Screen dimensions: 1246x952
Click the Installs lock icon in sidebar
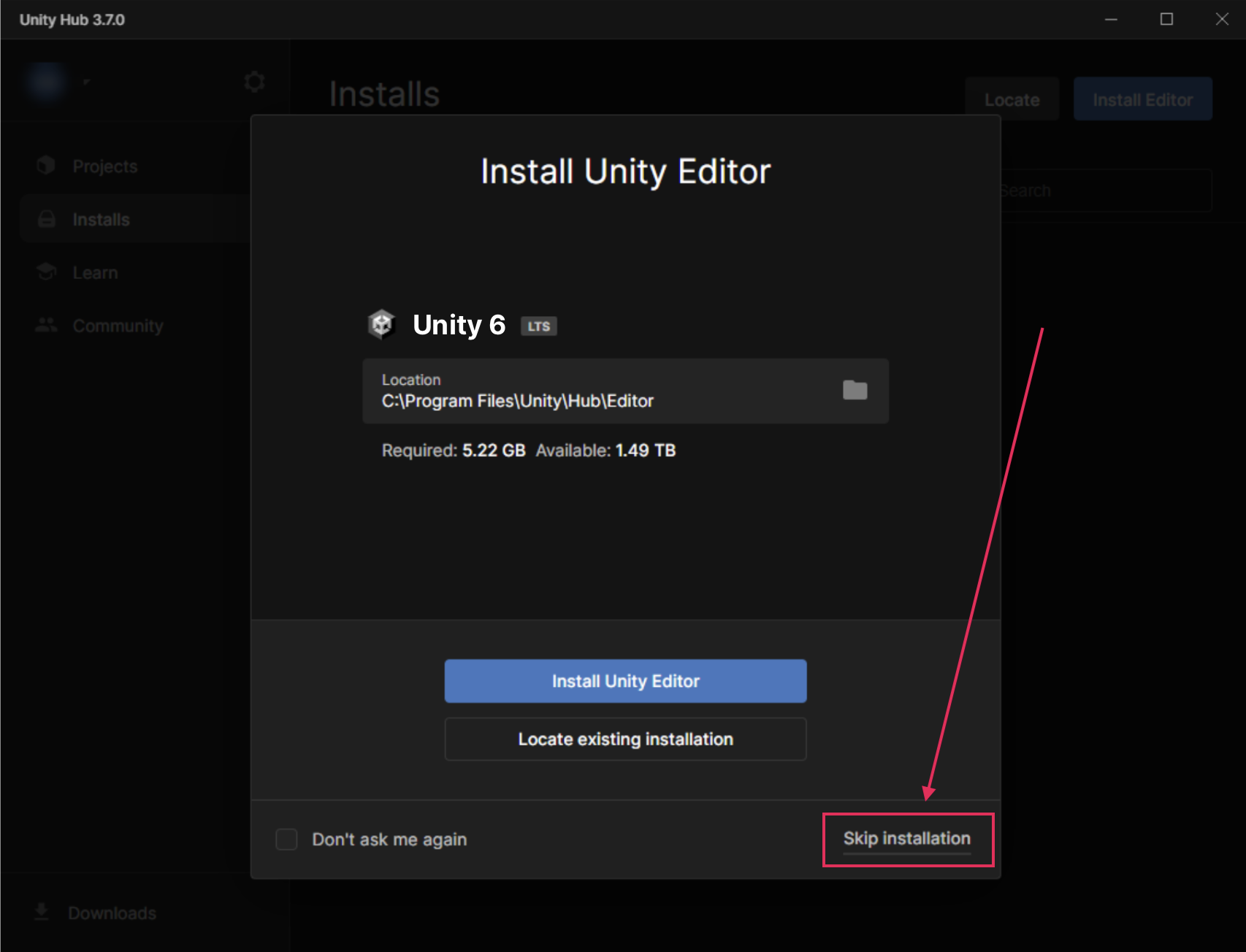[47, 219]
